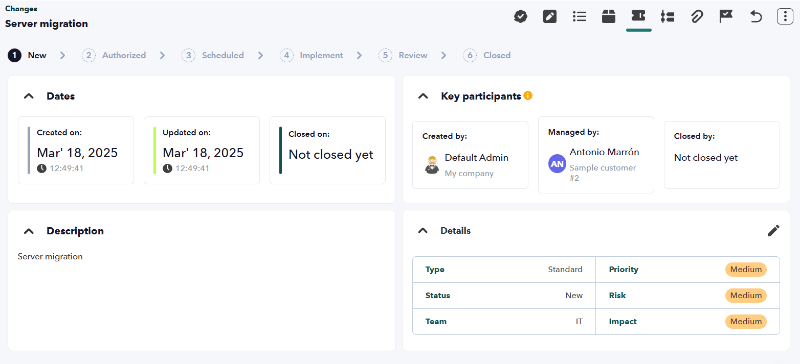Collapse the Dates panel
The image size is (800, 364).
point(29,96)
